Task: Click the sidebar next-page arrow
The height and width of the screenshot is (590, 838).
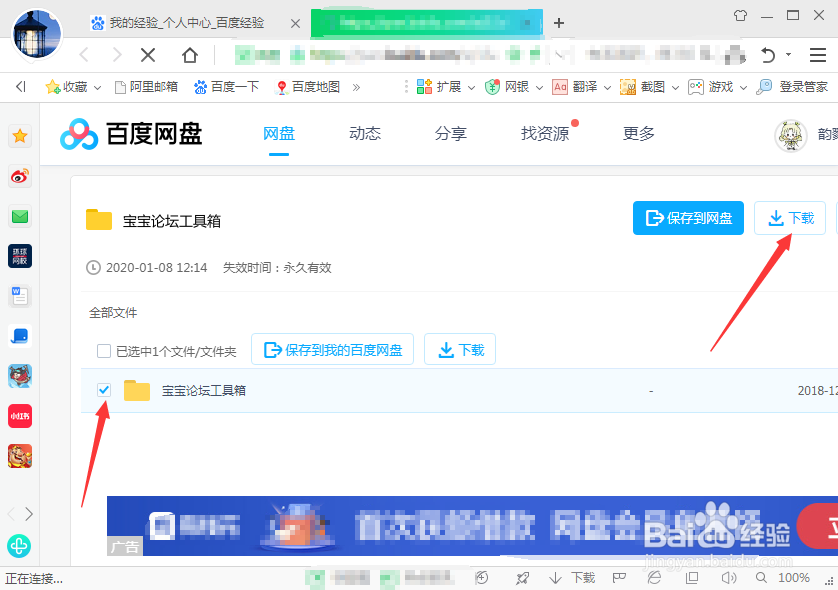Action: [29, 514]
